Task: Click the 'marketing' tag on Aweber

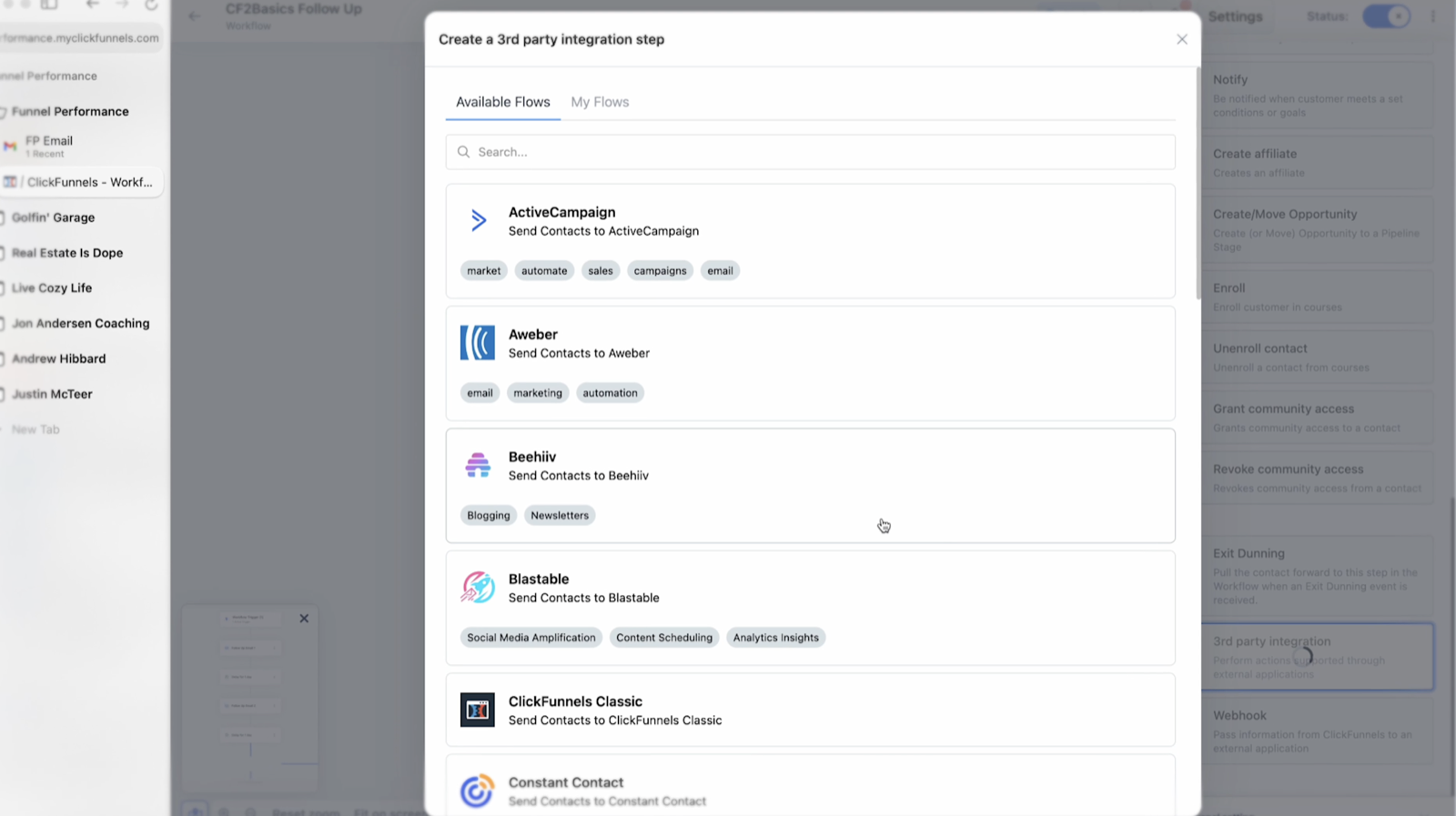Action: [538, 393]
